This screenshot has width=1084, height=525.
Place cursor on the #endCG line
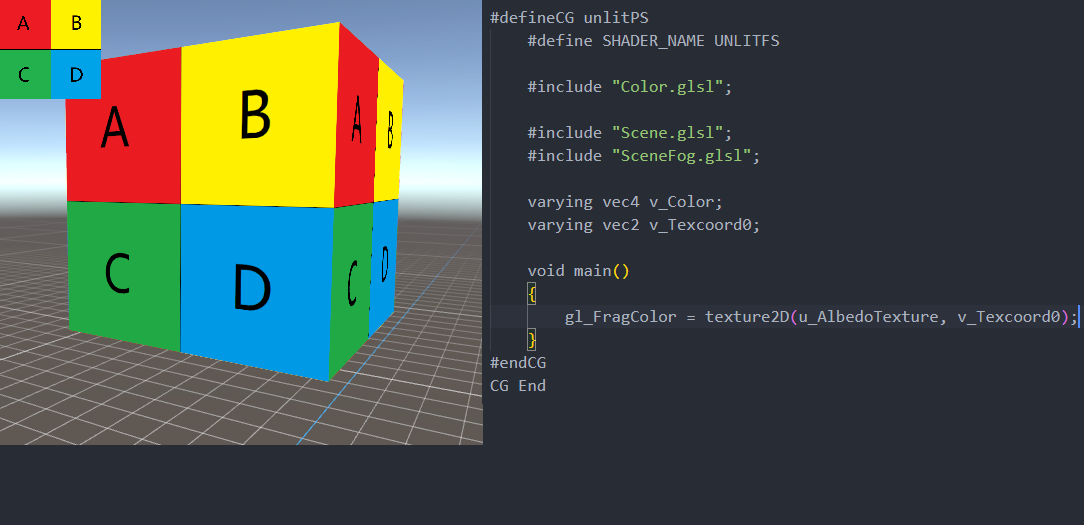518,362
